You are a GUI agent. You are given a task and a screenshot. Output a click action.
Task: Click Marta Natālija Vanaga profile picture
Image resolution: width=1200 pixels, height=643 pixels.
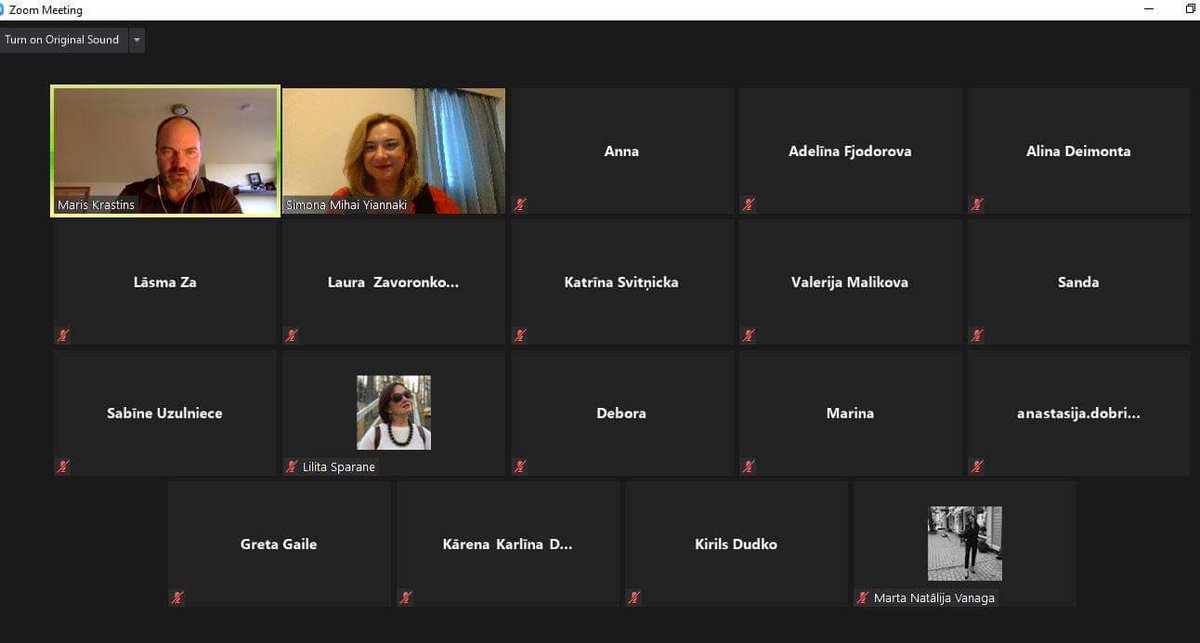click(x=965, y=543)
